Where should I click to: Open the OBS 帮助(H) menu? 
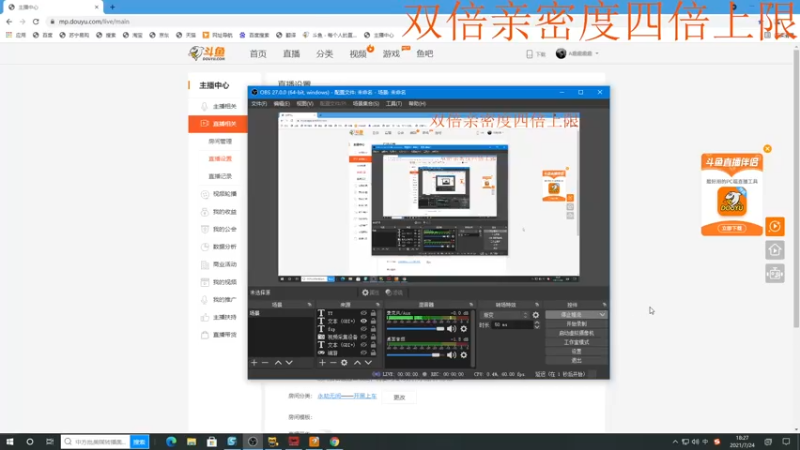(x=417, y=104)
